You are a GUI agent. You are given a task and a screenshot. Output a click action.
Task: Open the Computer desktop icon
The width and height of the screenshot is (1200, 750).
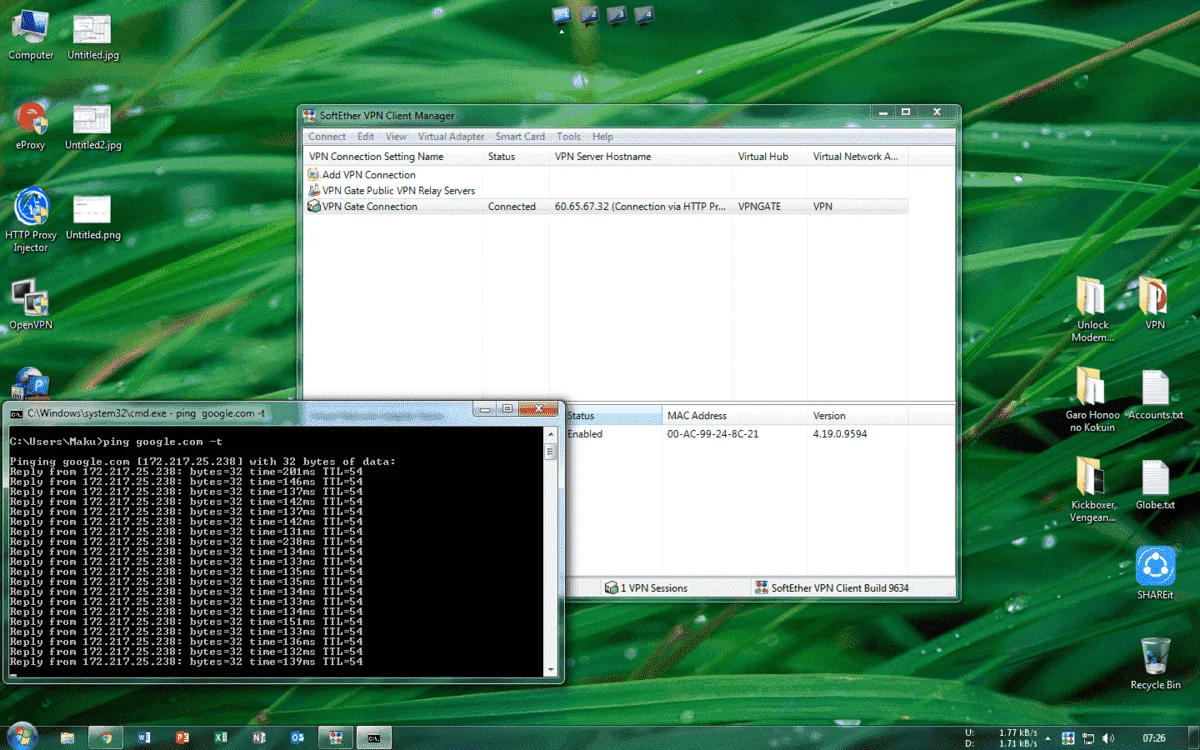31,35
